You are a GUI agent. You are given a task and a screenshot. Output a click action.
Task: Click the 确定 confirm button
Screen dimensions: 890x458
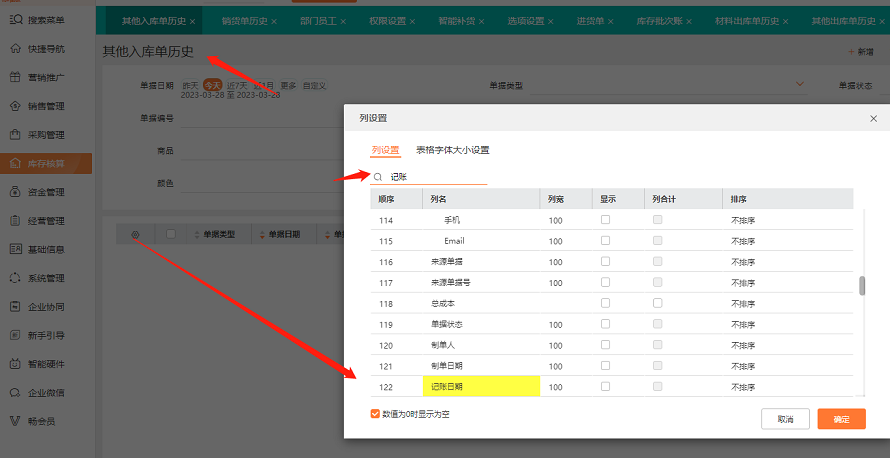pyautogui.click(x=841, y=419)
